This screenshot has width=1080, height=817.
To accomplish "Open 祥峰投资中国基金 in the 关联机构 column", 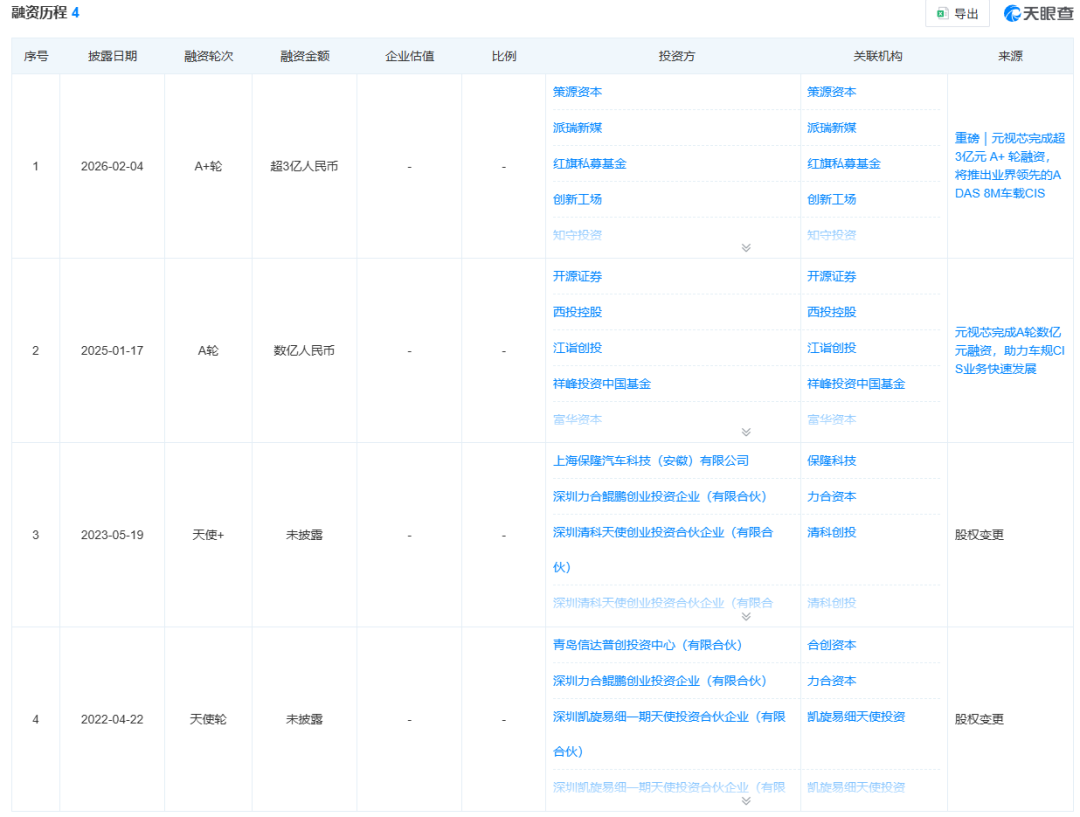I will (x=856, y=384).
